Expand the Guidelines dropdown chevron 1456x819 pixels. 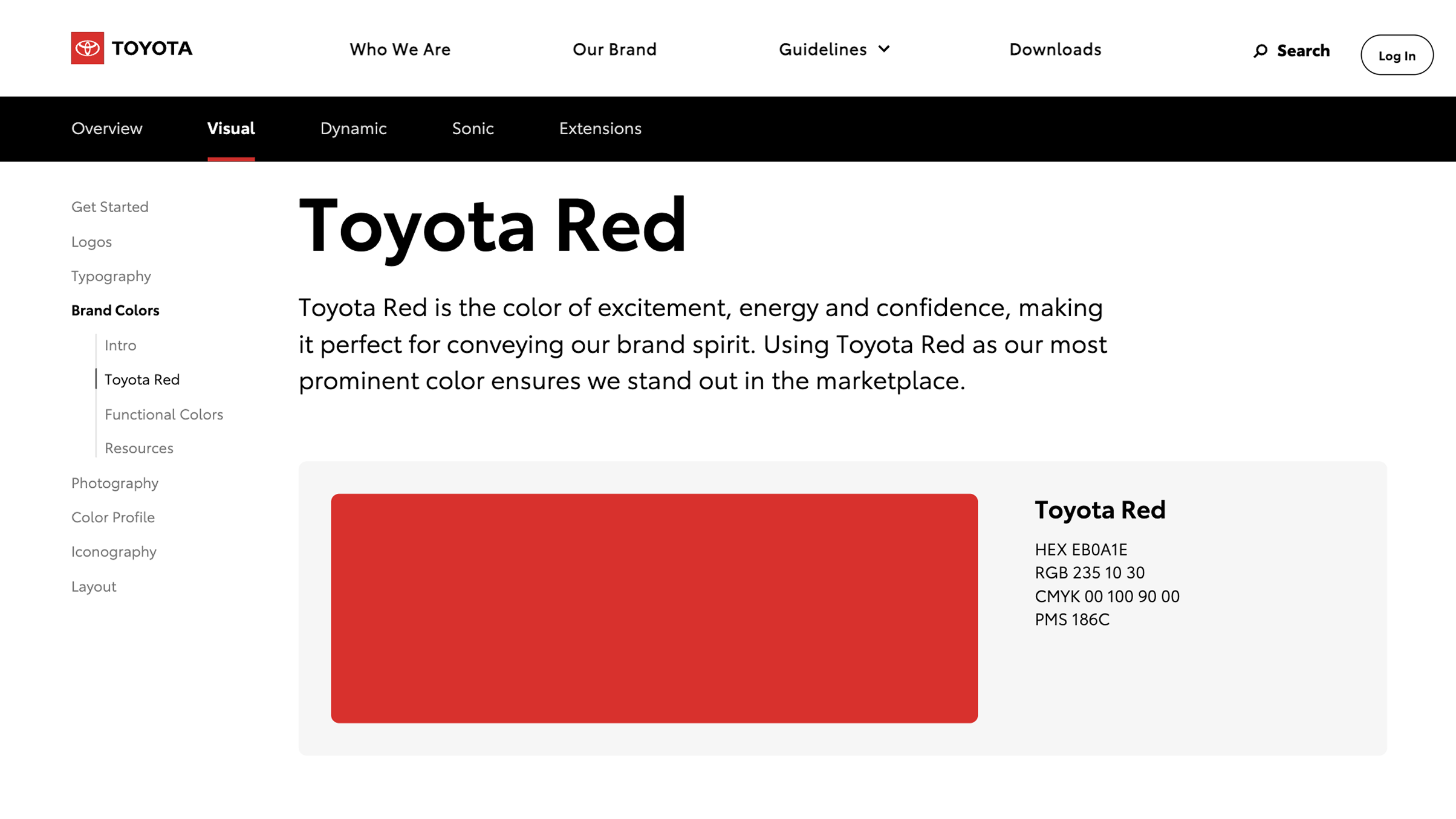(x=884, y=49)
